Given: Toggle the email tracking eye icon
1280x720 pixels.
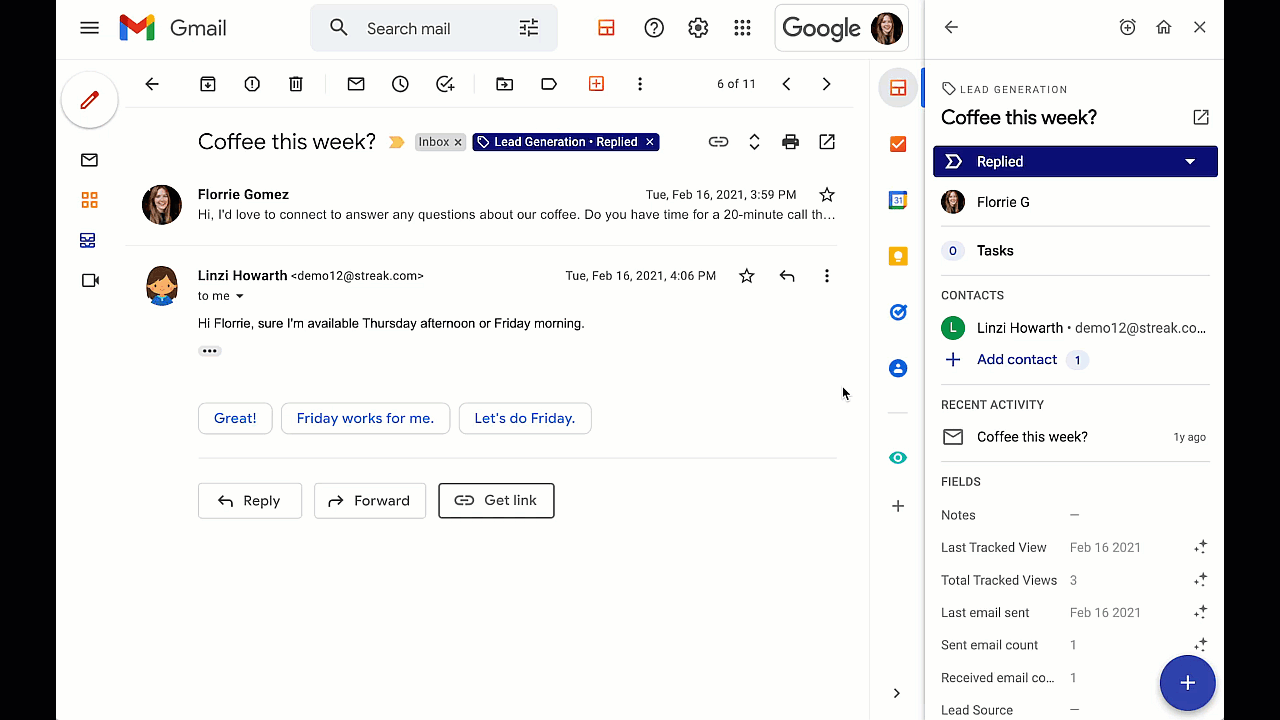Looking at the screenshot, I should coord(897,457).
